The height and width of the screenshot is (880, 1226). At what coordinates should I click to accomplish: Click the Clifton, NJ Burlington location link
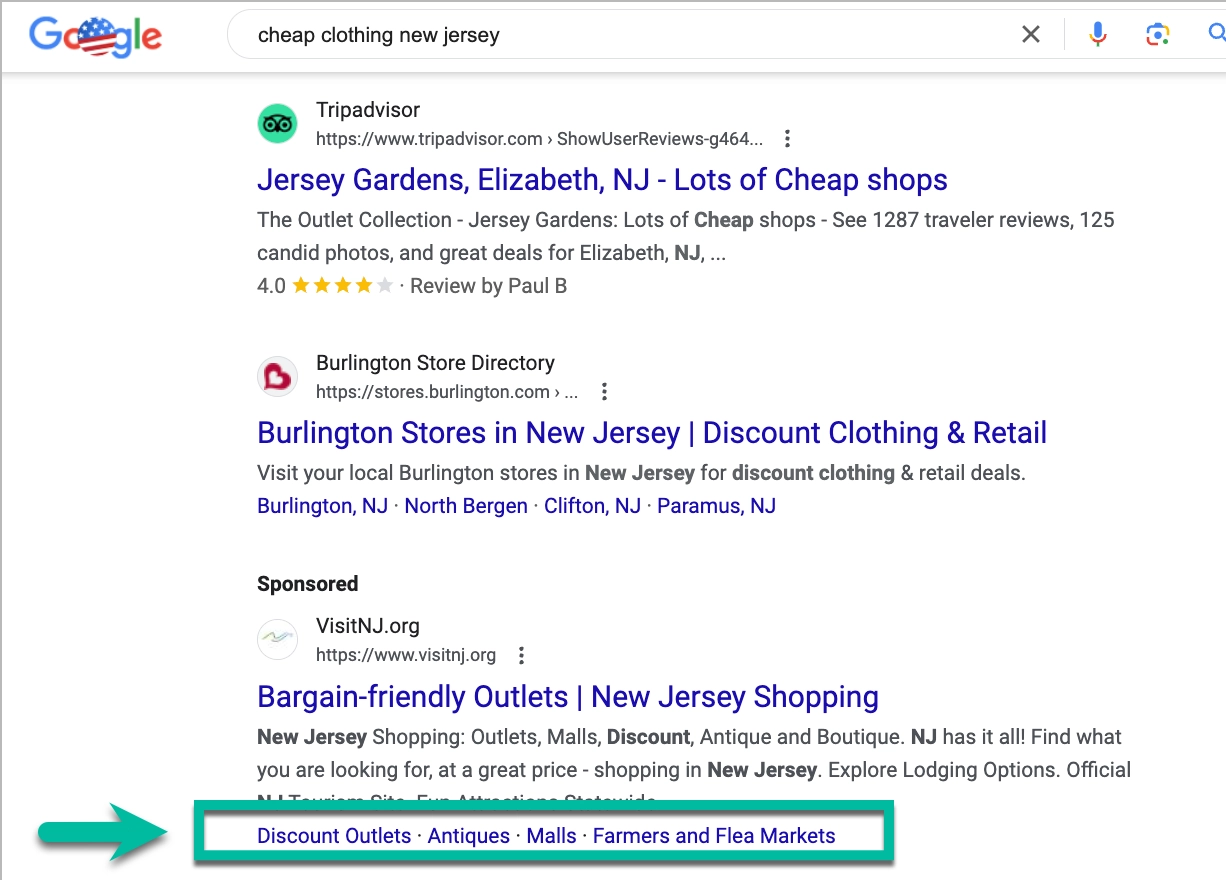point(592,506)
